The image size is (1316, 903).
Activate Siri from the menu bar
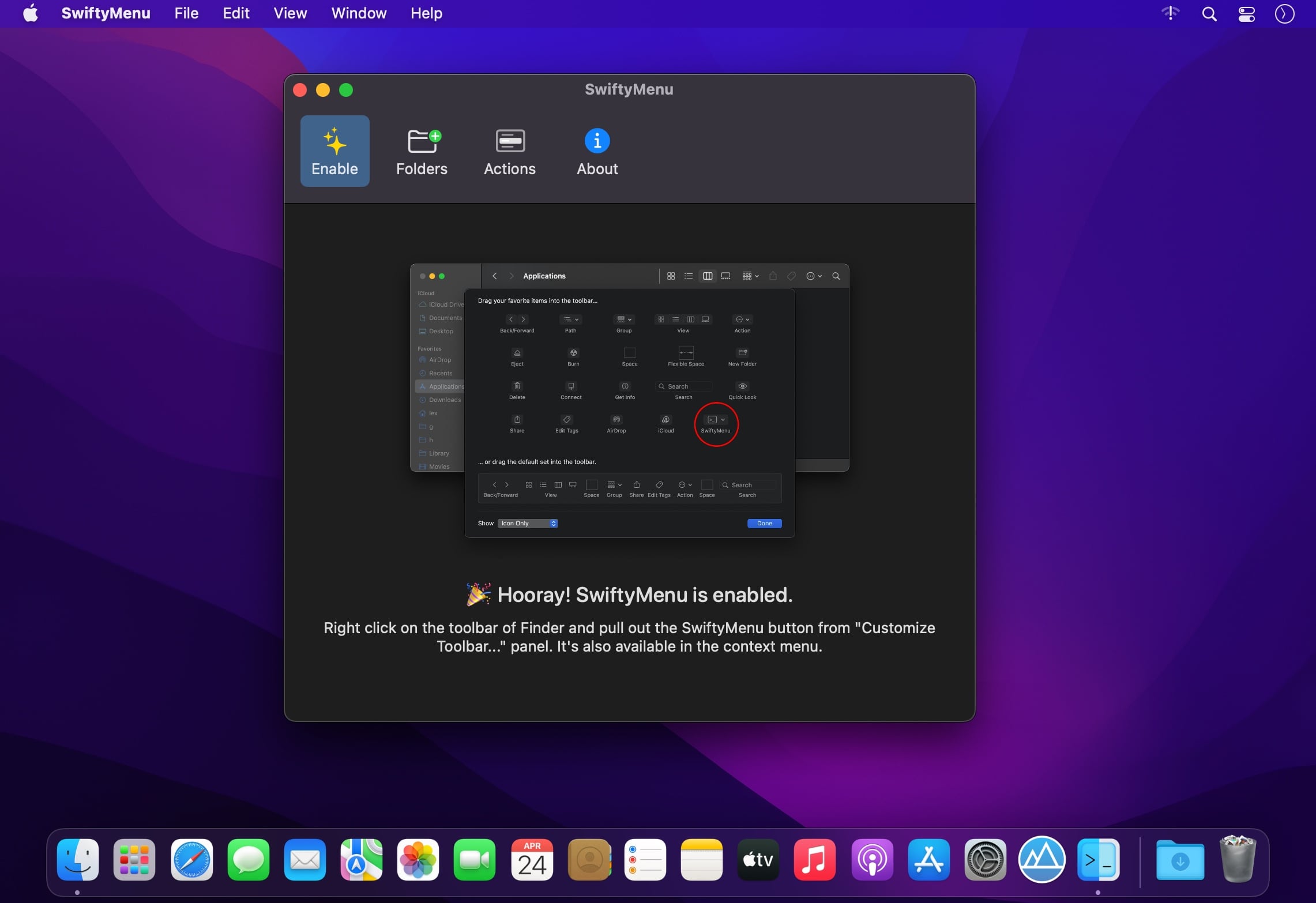click(1284, 14)
